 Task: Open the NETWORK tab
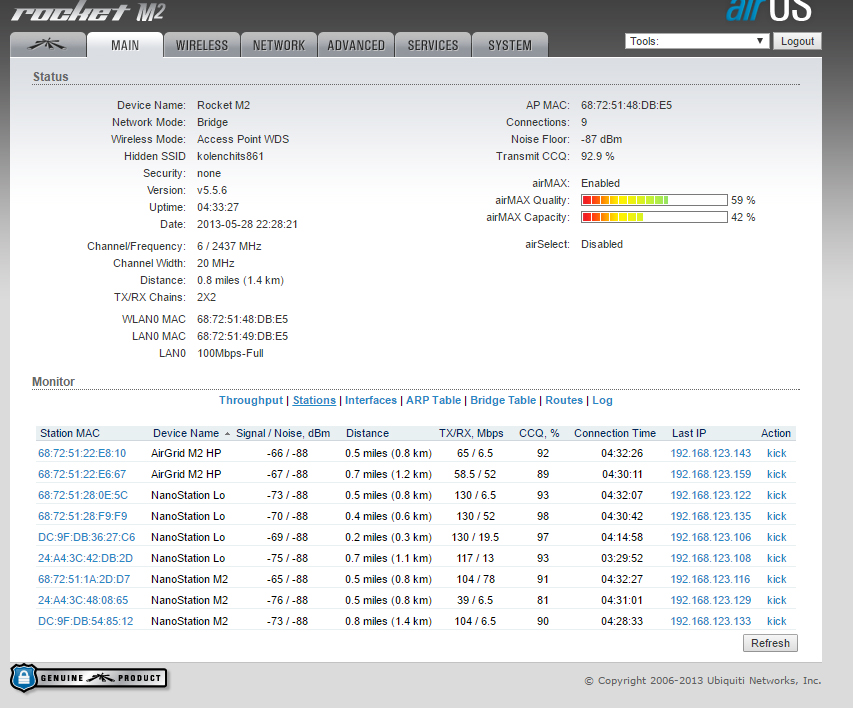279,45
